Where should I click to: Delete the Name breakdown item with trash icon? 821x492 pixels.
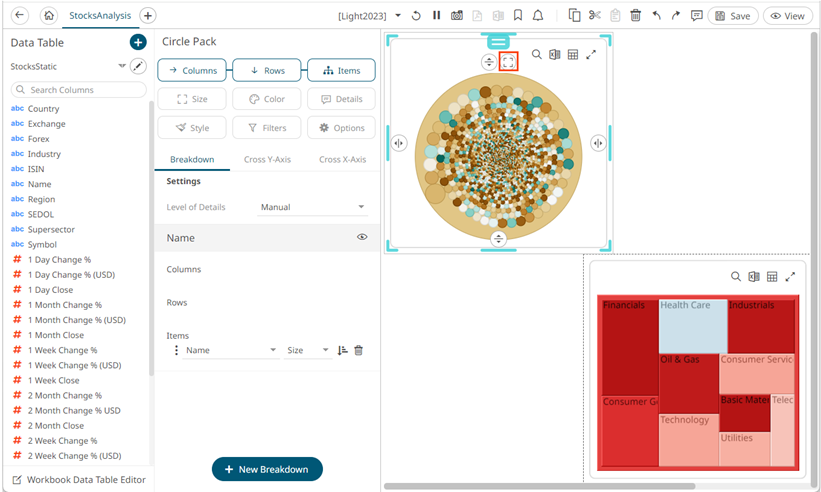(x=359, y=351)
